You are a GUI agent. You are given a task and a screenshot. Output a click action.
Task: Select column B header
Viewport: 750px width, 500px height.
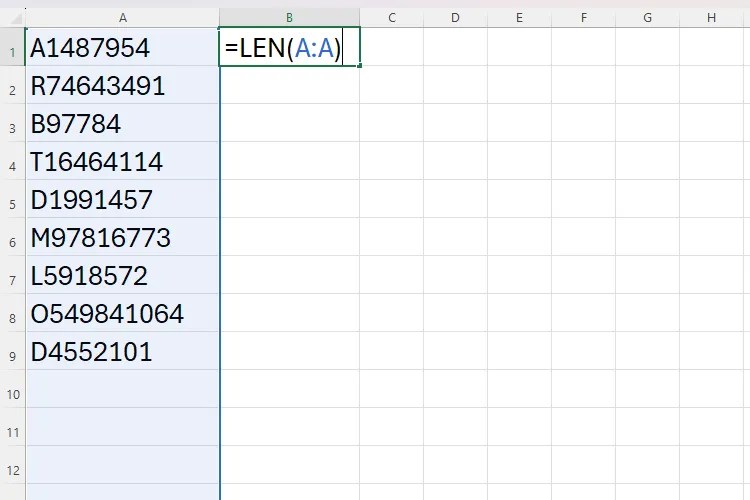click(289, 17)
